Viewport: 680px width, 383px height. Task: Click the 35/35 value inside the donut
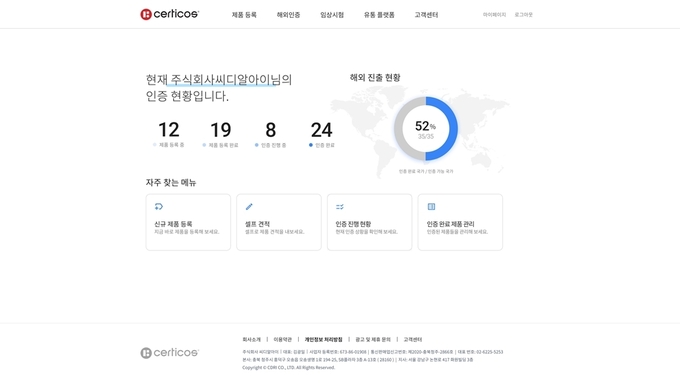coord(425,137)
